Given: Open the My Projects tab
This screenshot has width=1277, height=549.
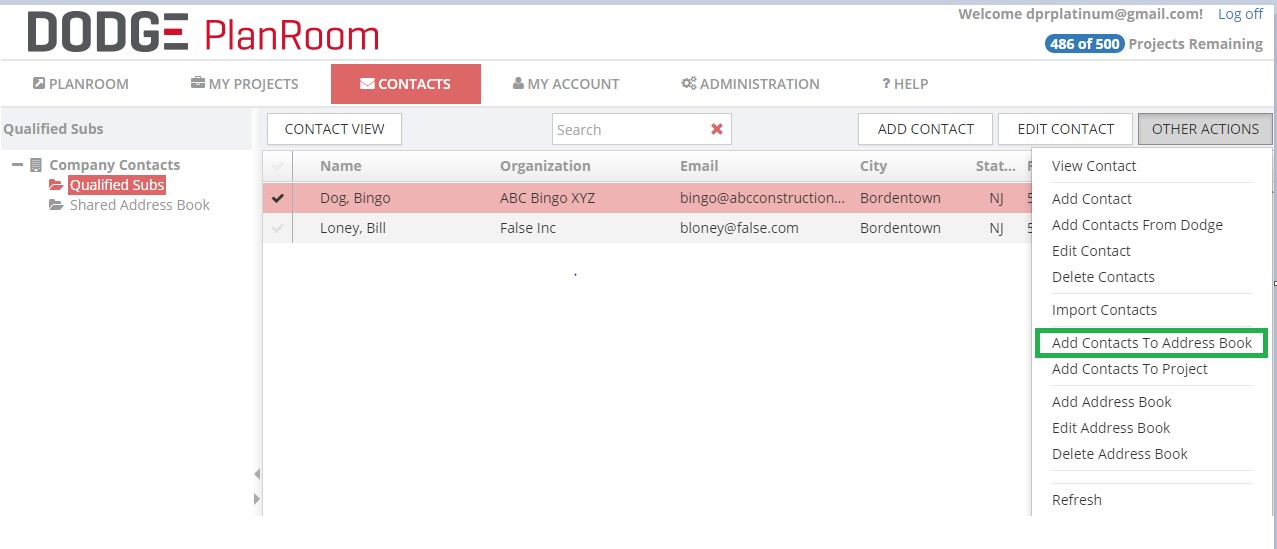Looking at the screenshot, I should coord(244,84).
